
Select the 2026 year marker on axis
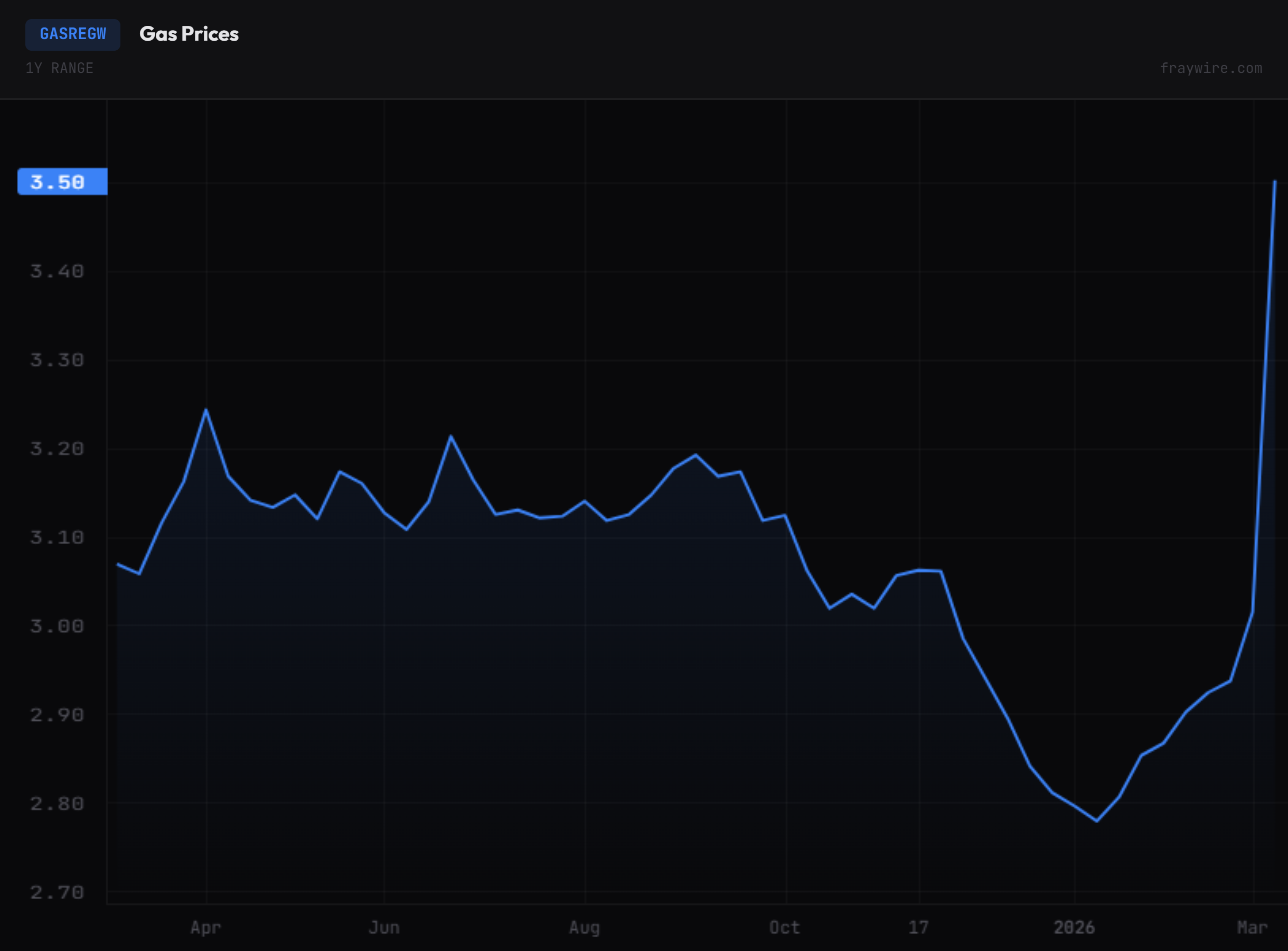(x=1074, y=927)
